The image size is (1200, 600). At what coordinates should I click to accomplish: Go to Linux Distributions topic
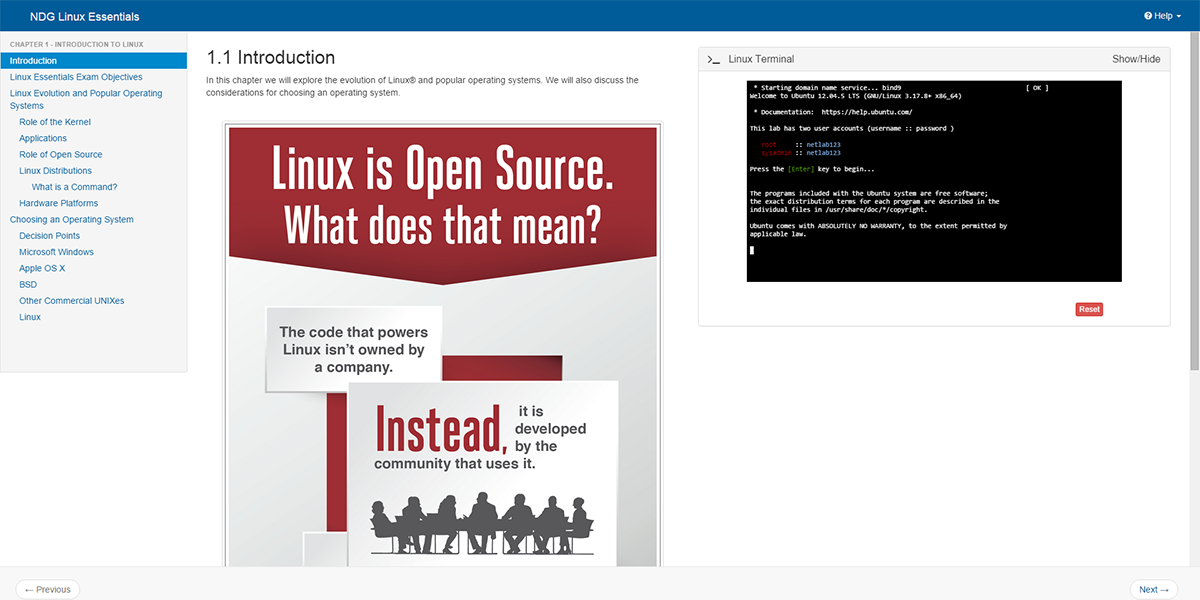click(x=56, y=170)
